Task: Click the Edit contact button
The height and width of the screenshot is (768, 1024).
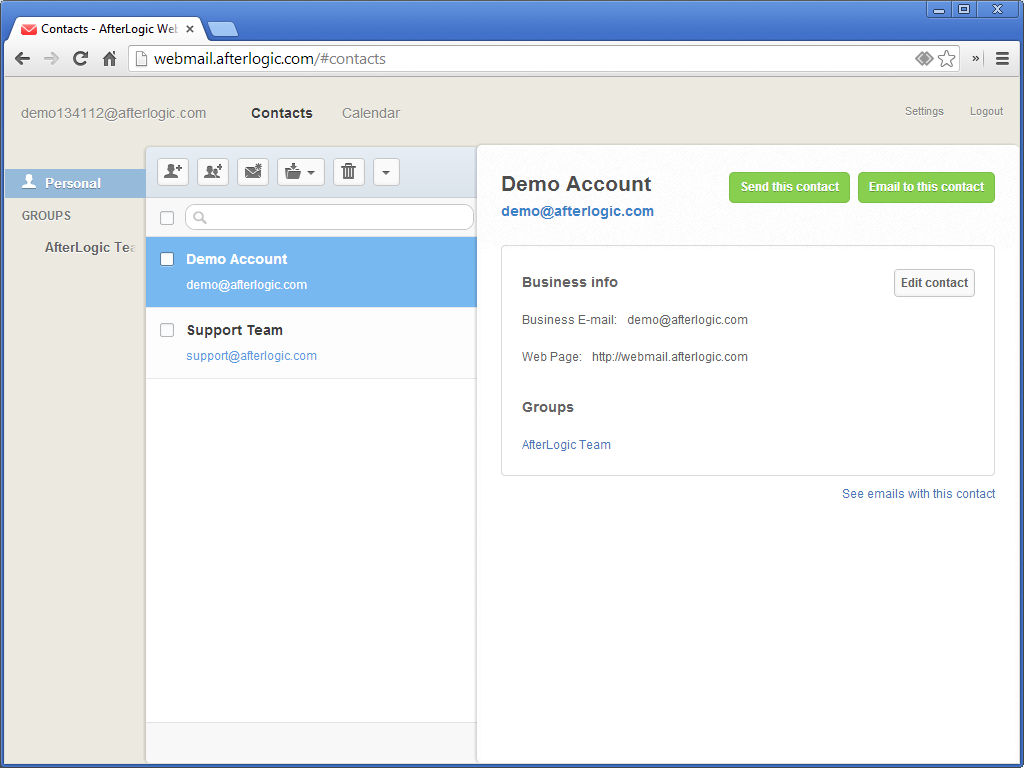Action: (x=935, y=283)
